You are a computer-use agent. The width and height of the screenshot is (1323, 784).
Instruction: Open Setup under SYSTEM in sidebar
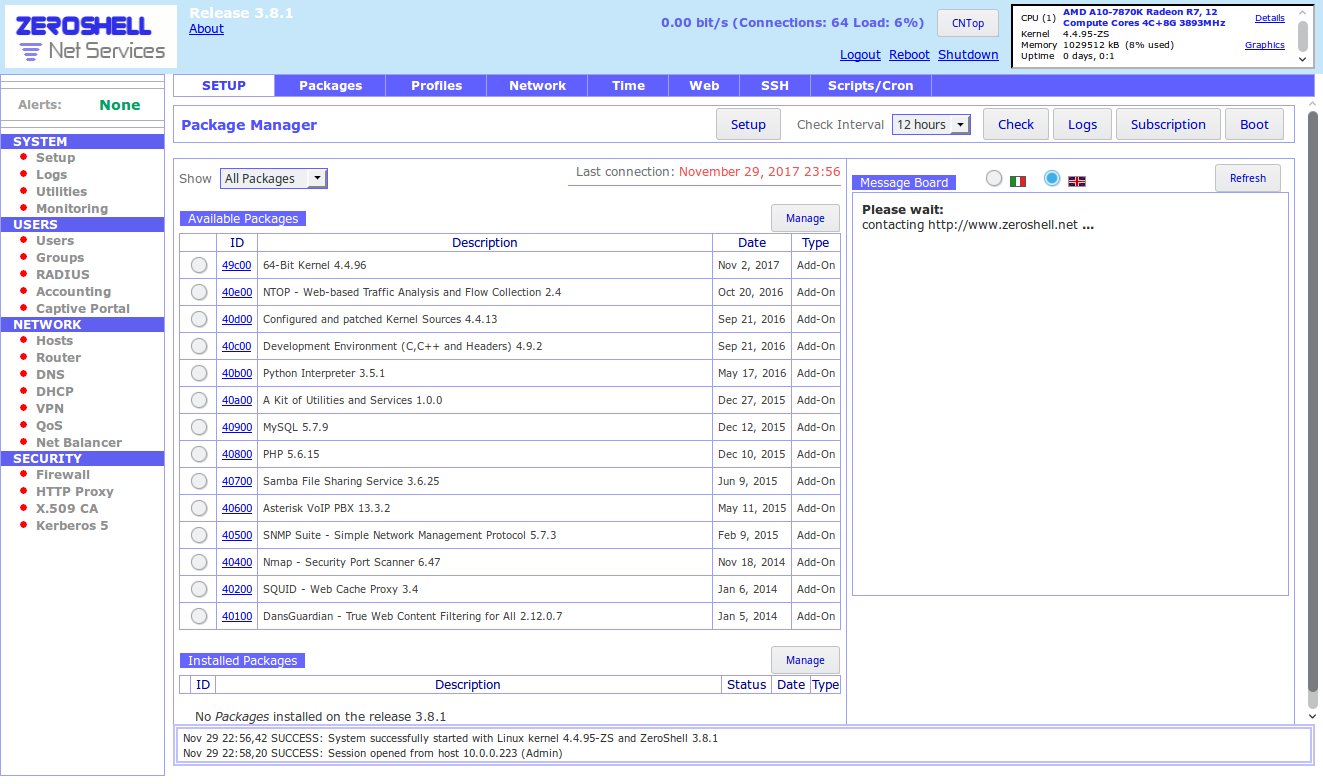[55, 158]
